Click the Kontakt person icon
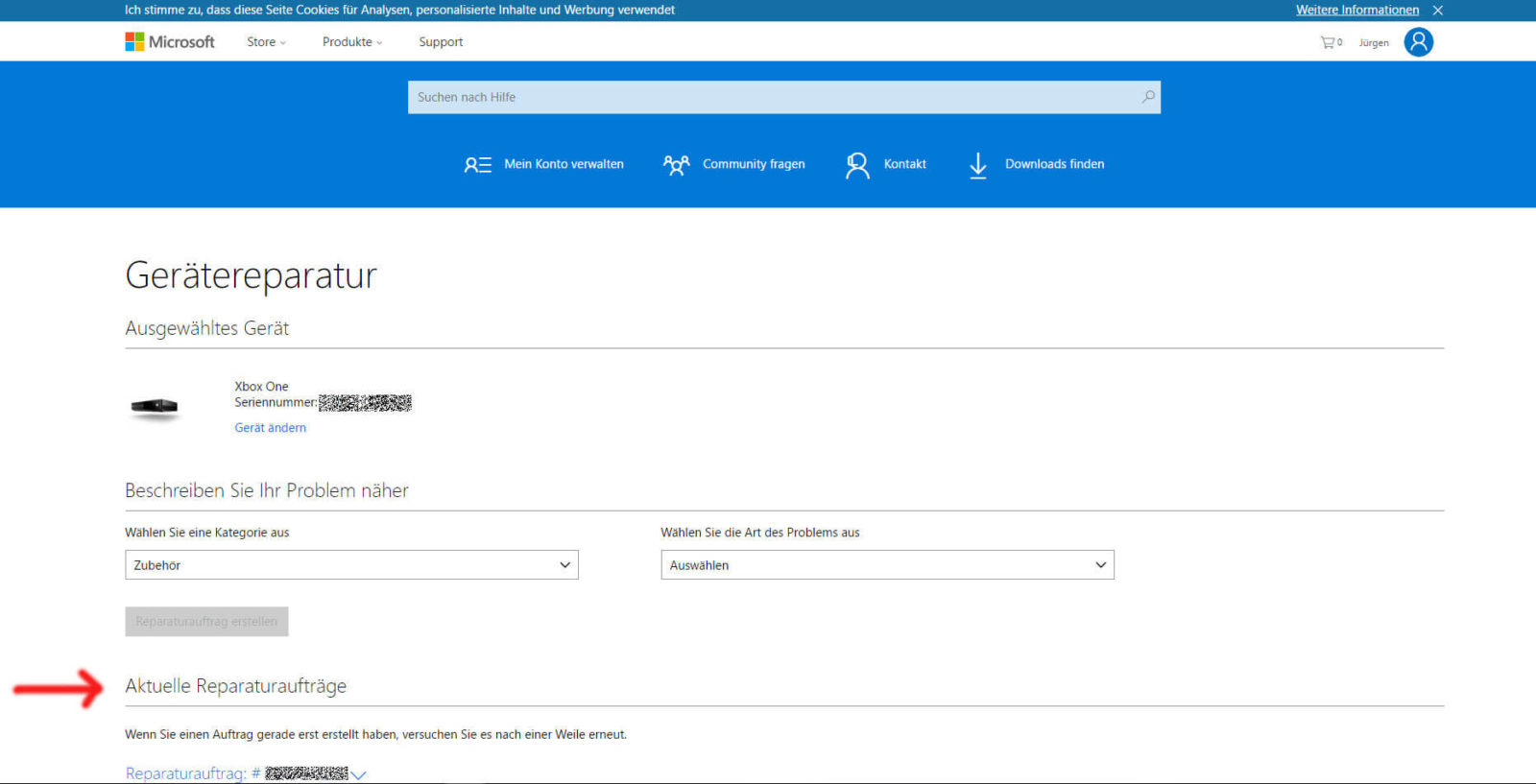Viewport: 1536px width, 784px height. (x=857, y=165)
